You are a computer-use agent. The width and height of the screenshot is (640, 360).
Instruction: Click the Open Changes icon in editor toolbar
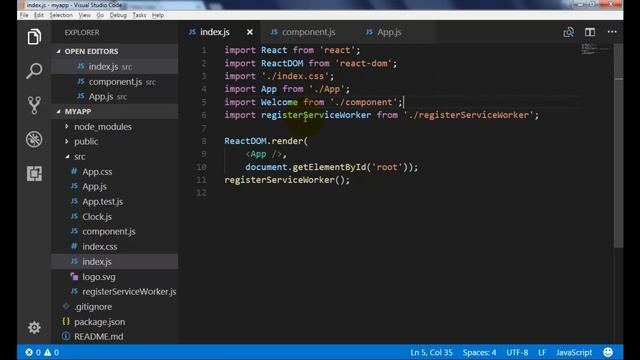click(x=569, y=32)
